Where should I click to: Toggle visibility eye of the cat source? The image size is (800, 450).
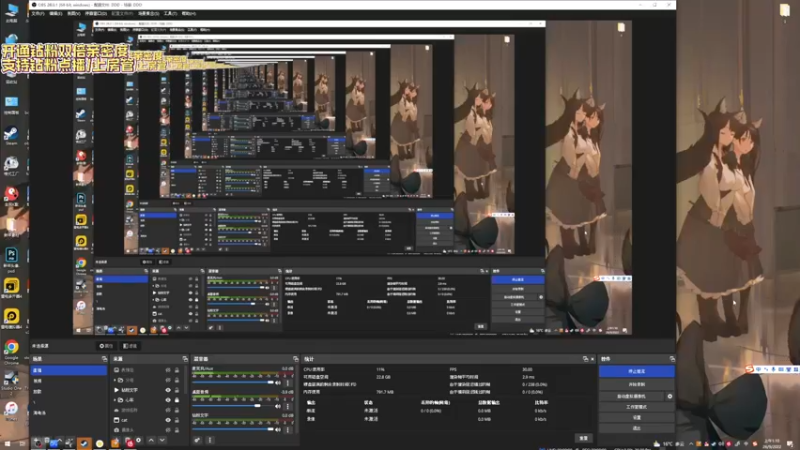point(168,420)
